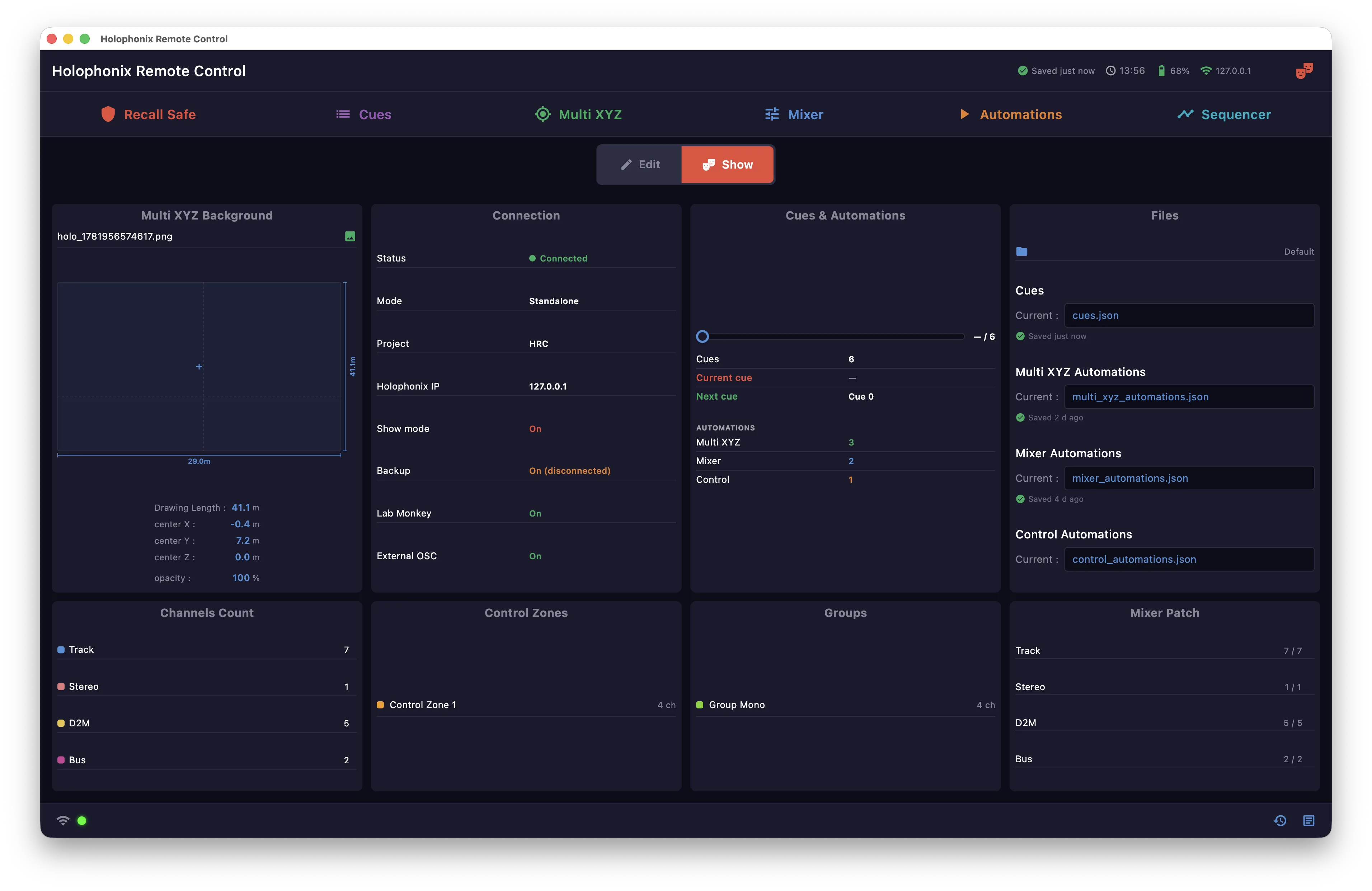Open the blue folder icon in Files
Screen dimensions: 1372x891
click(1021, 251)
